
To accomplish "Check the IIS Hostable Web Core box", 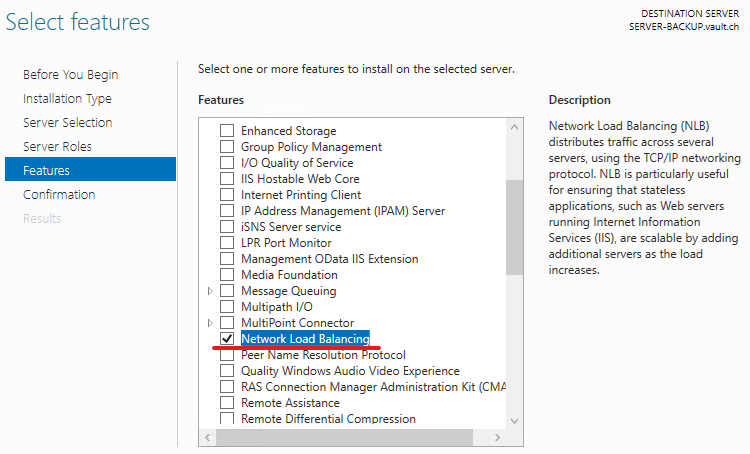I will (x=227, y=179).
